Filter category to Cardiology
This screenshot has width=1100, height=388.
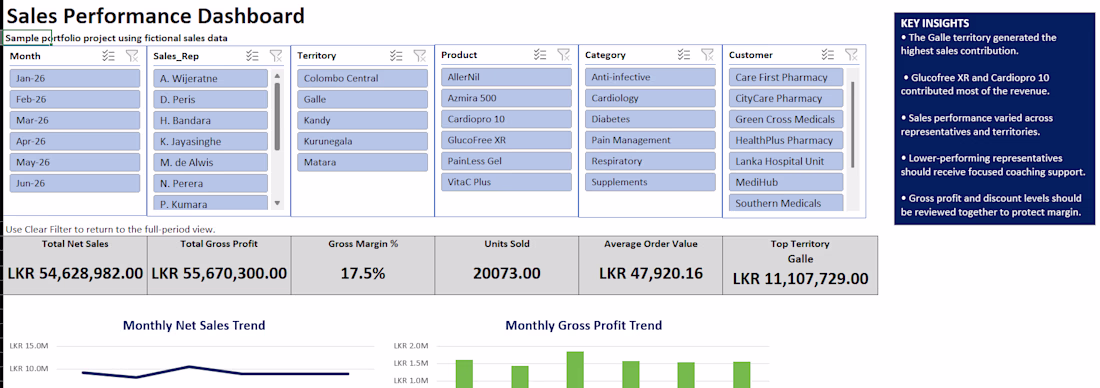coord(650,98)
